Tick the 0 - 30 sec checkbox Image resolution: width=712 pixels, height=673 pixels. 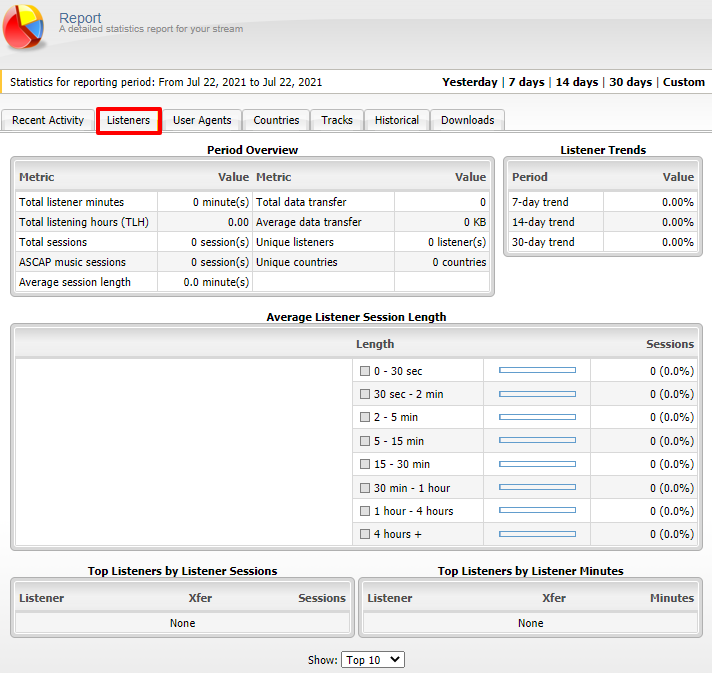[x=365, y=371]
